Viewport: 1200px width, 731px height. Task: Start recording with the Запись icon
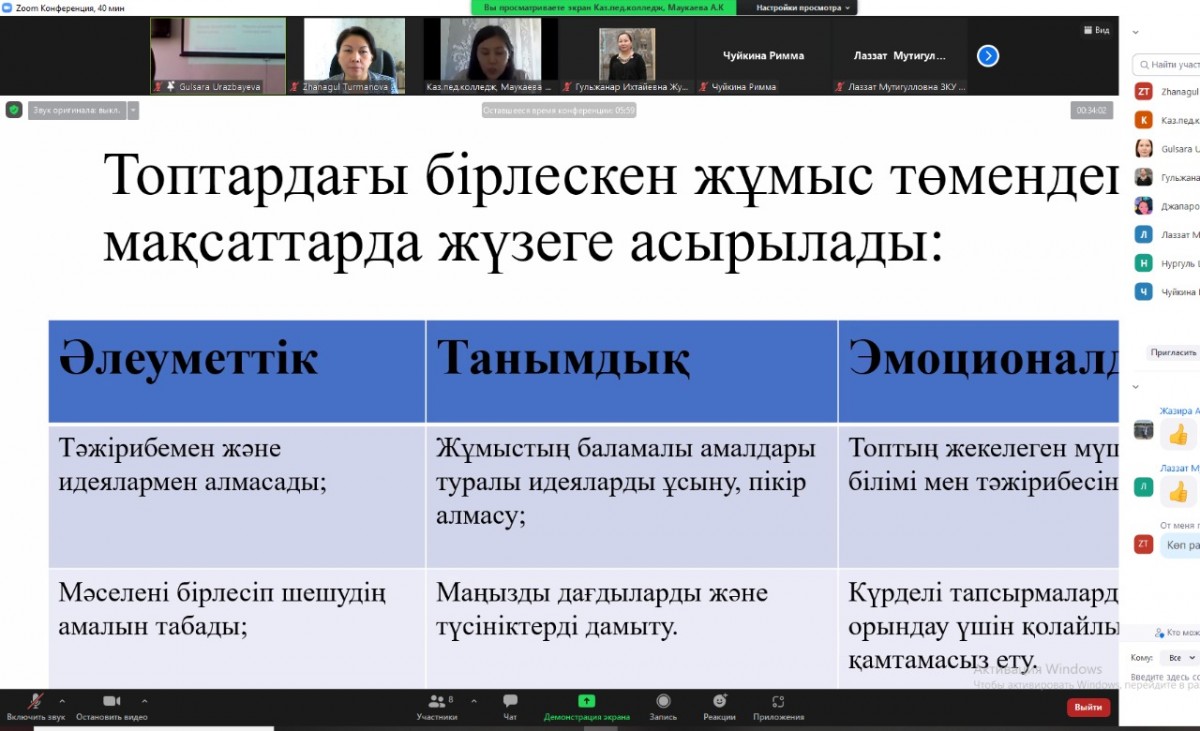tap(663, 702)
